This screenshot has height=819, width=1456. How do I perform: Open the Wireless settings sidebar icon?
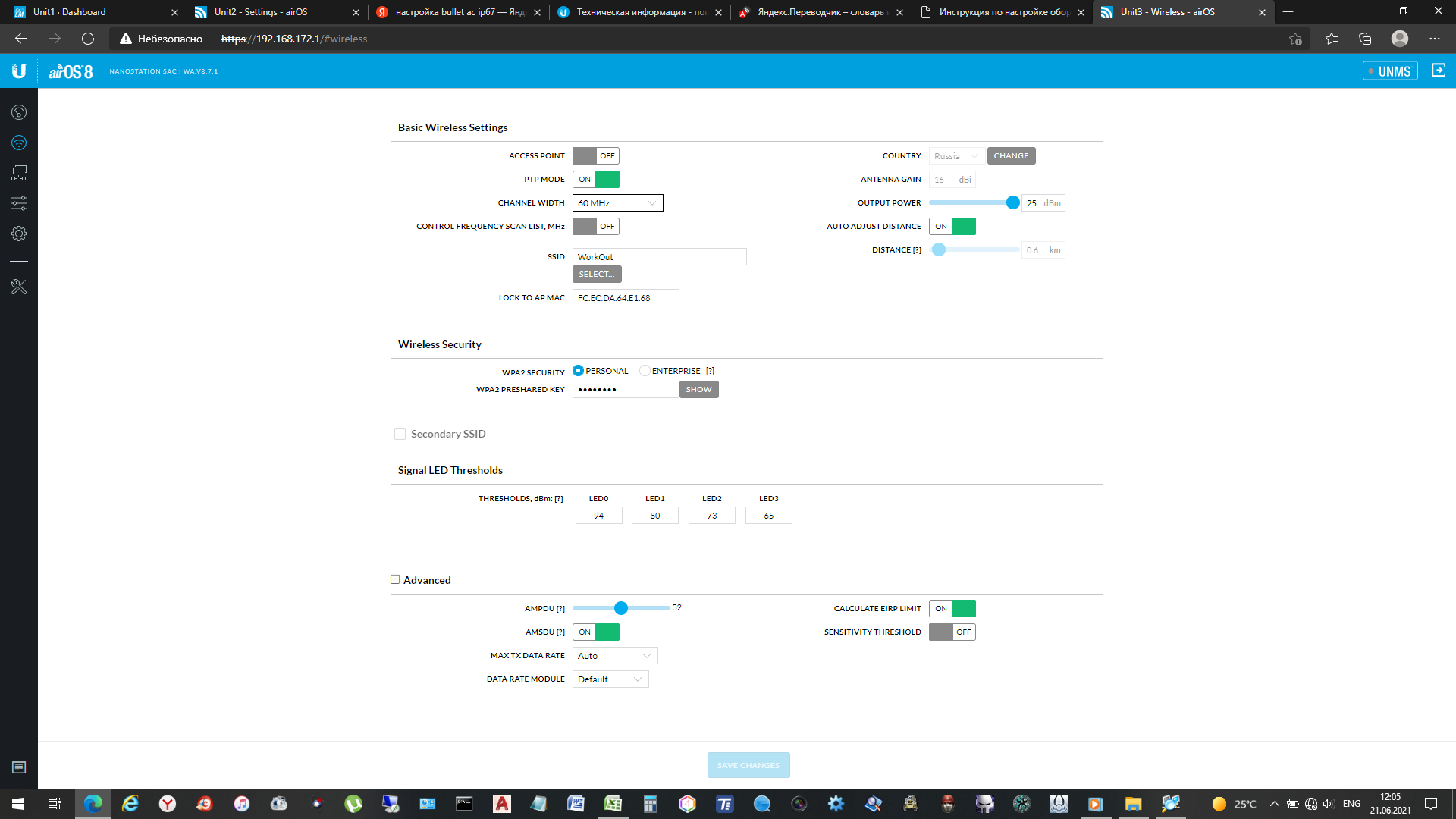pos(19,143)
